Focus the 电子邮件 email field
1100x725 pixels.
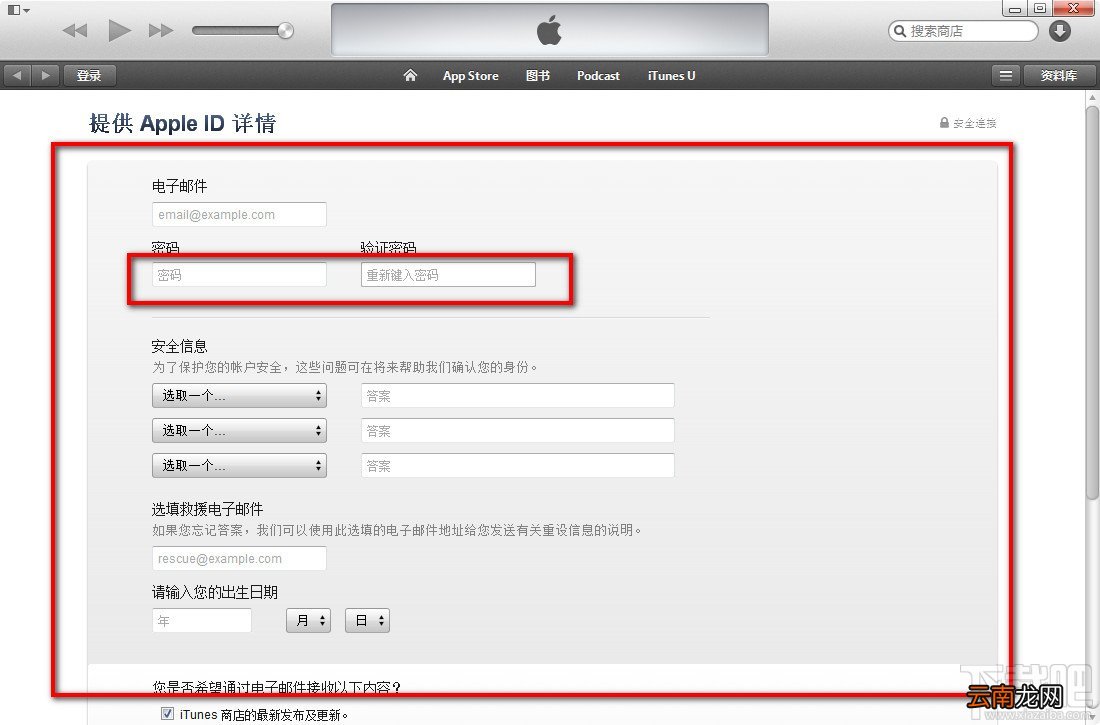(239, 215)
